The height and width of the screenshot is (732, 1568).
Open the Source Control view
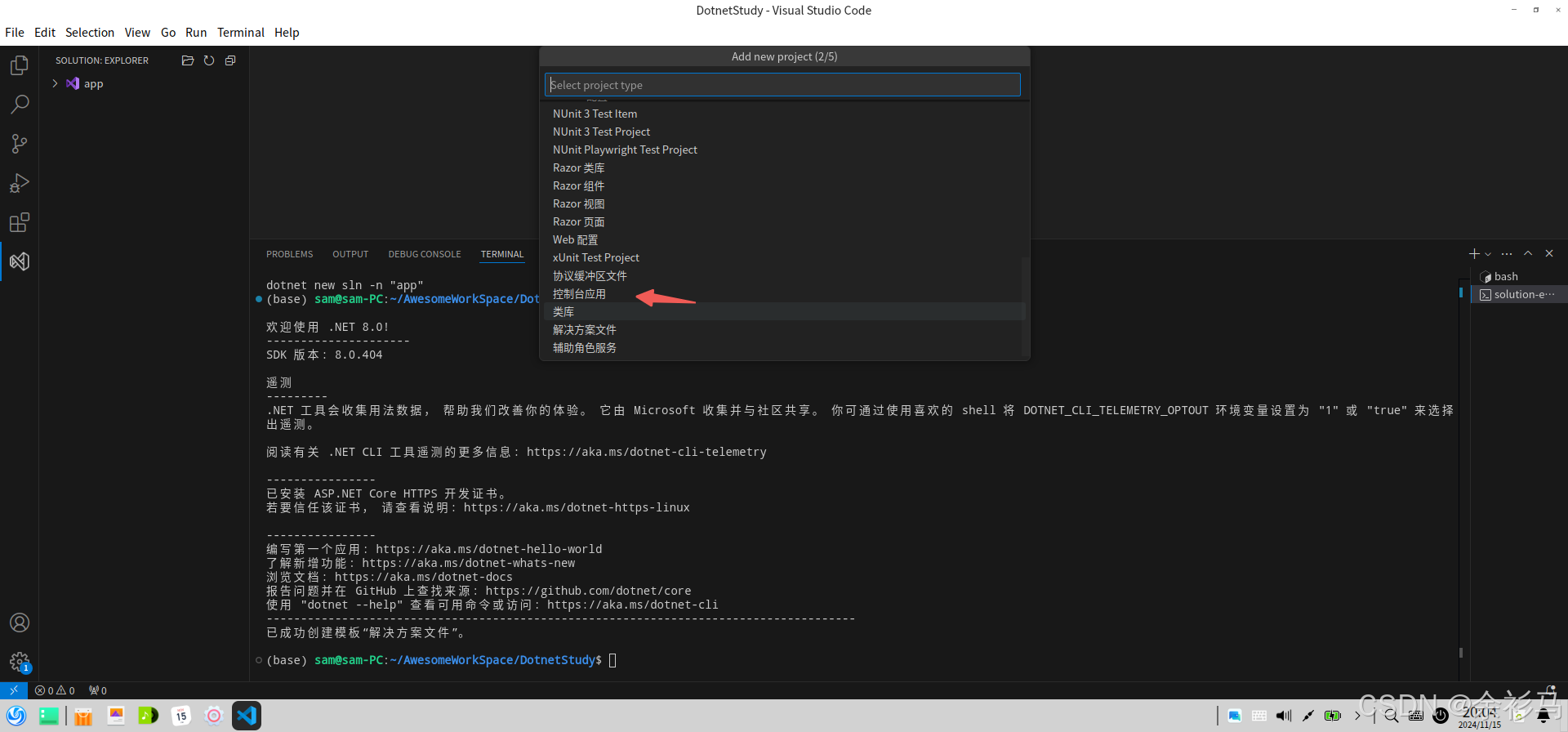point(20,144)
